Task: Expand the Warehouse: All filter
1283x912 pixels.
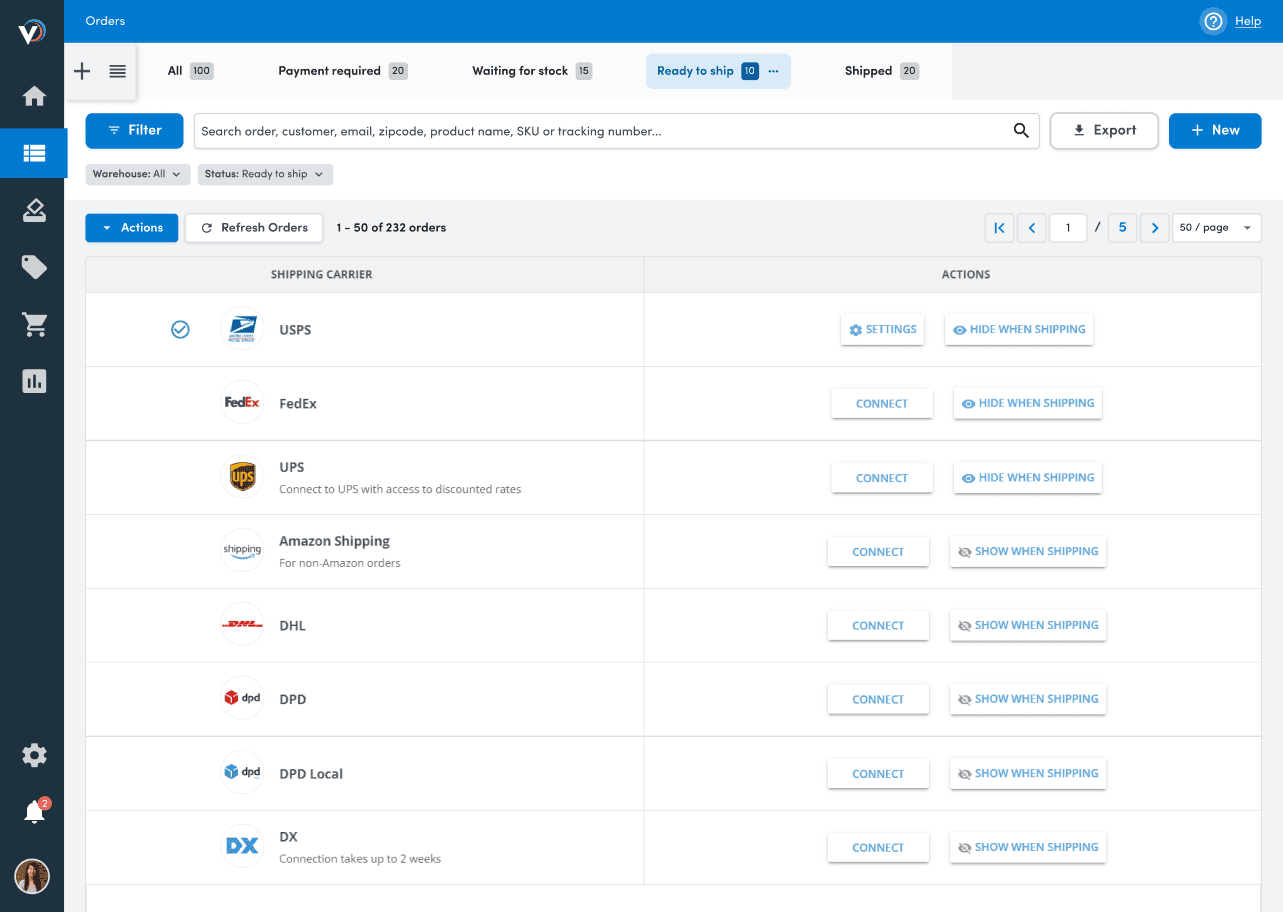Action: coord(137,174)
